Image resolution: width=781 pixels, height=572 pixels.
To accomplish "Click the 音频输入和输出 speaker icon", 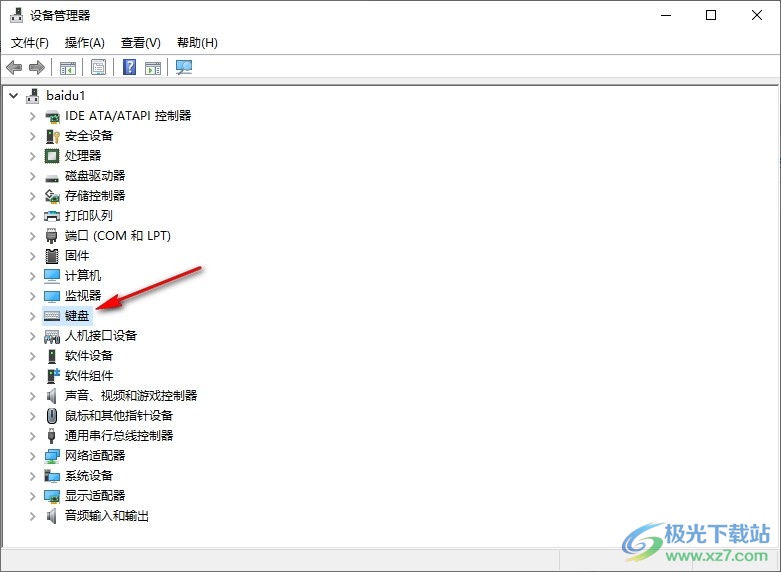I will [x=51, y=516].
